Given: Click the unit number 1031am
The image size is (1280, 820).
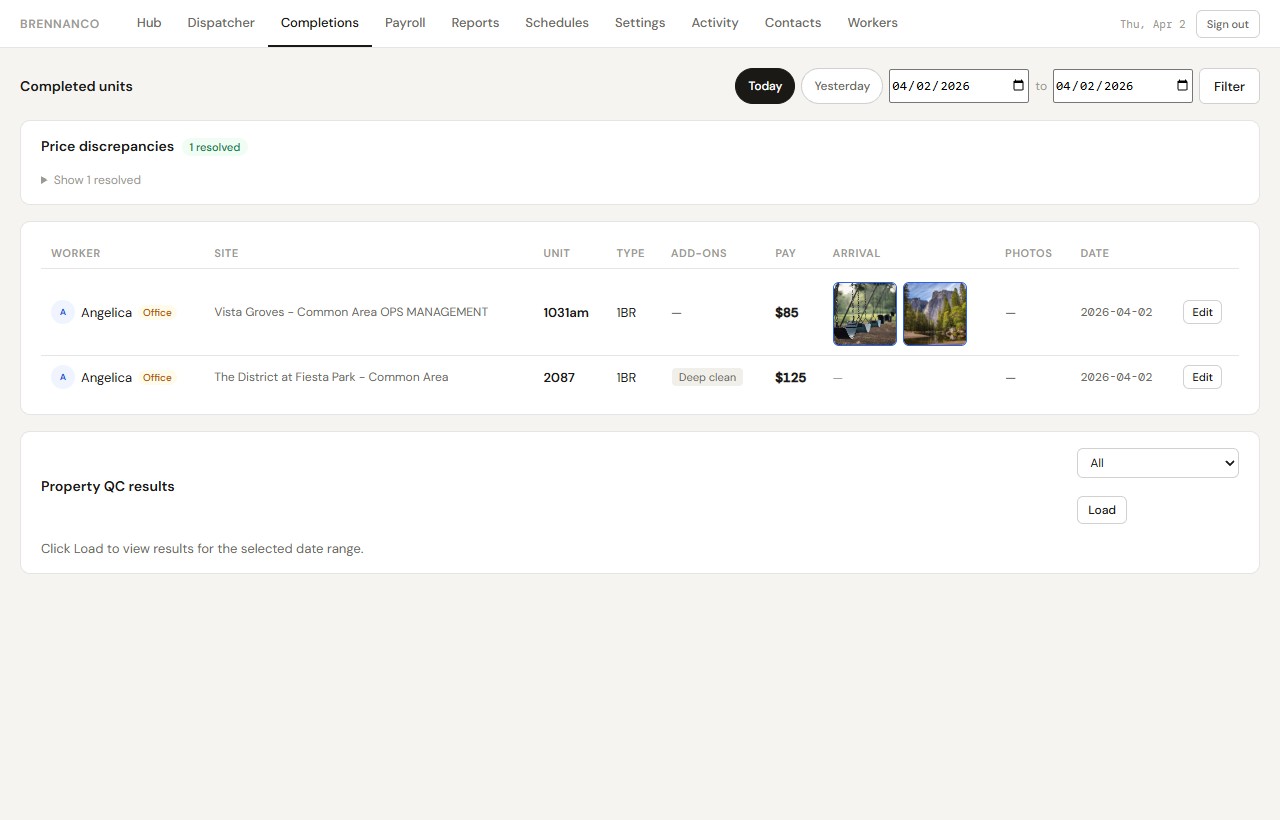Looking at the screenshot, I should coord(566,312).
